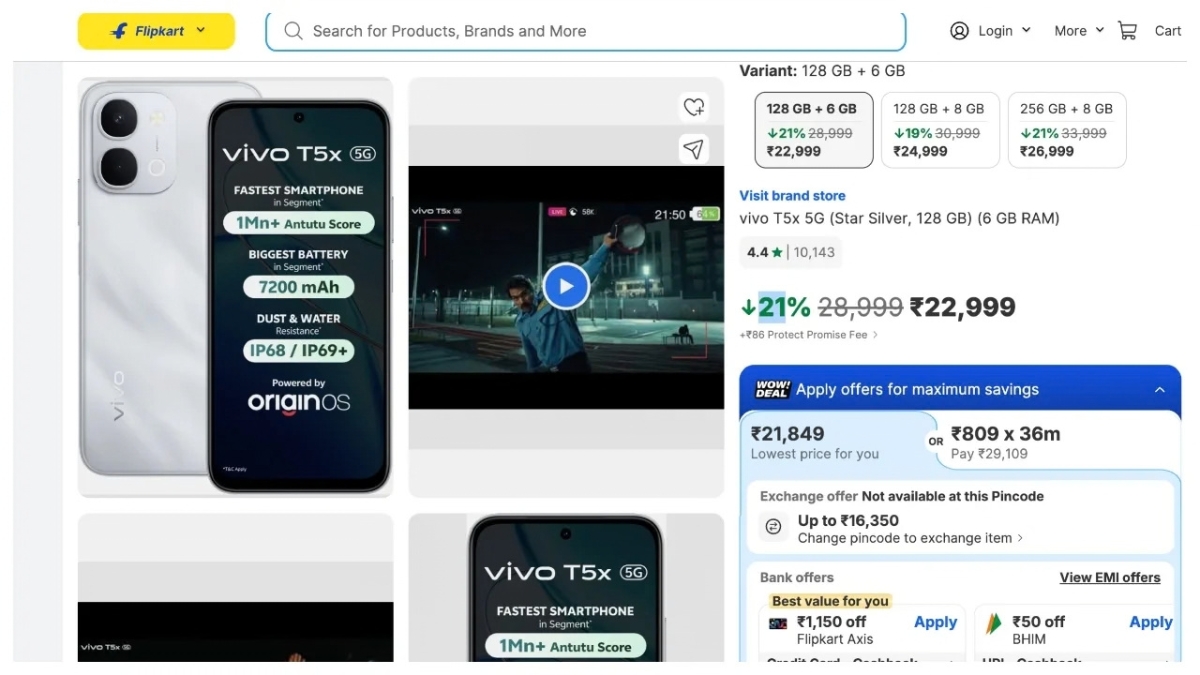Click the product title vivo T5x 5G
The width and height of the screenshot is (1200, 675).
point(899,218)
